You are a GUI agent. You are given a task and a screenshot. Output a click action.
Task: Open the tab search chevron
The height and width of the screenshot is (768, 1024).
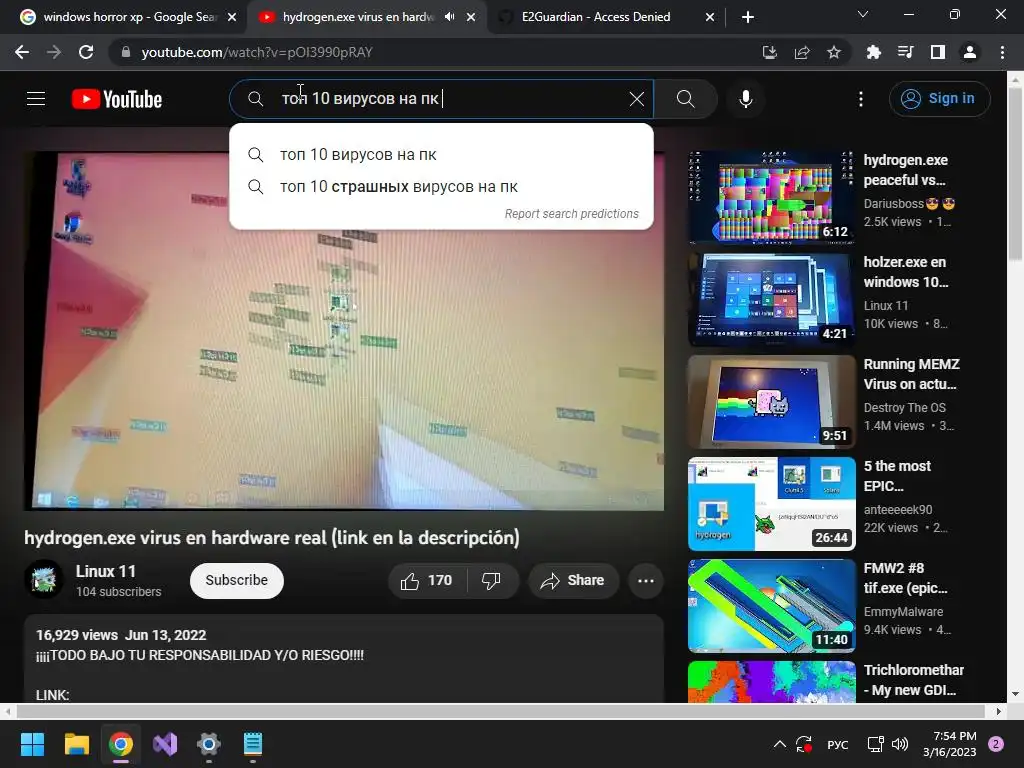[863, 14]
